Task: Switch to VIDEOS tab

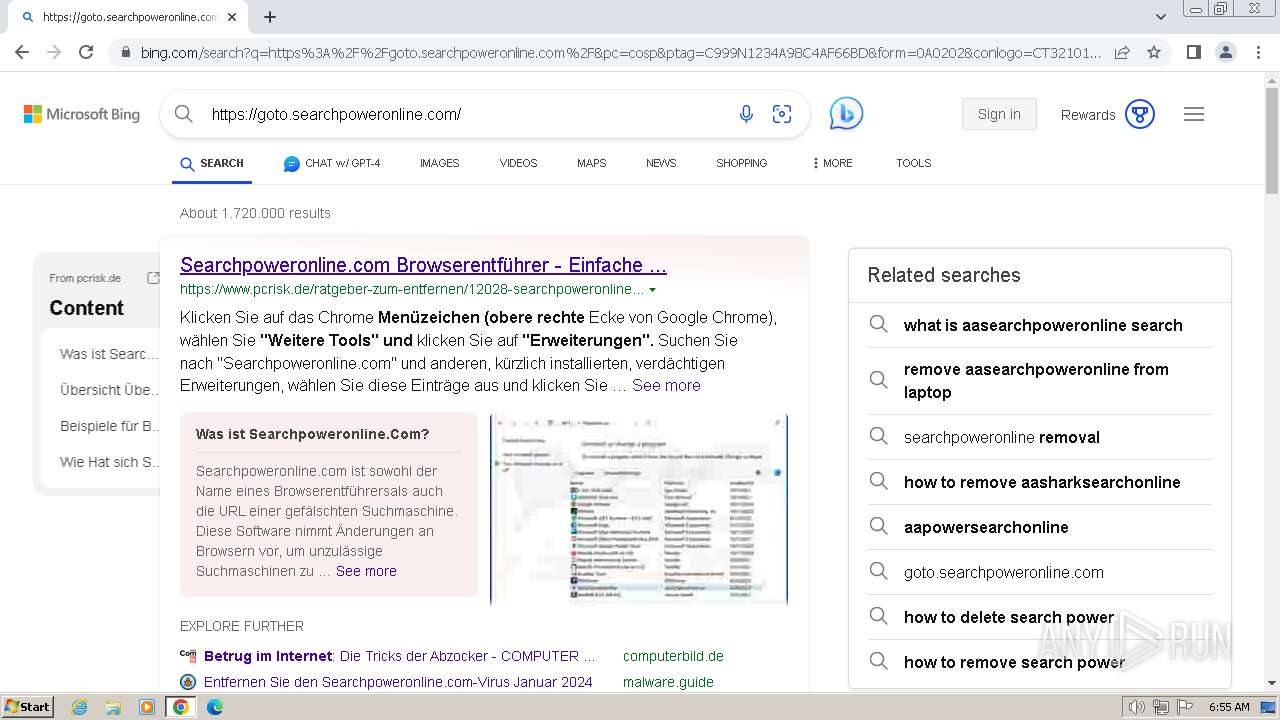Action: pos(518,163)
